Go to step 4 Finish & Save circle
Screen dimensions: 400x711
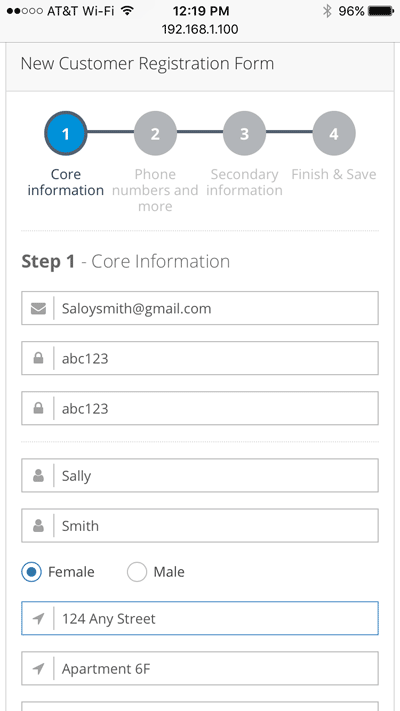(x=334, y=133)
